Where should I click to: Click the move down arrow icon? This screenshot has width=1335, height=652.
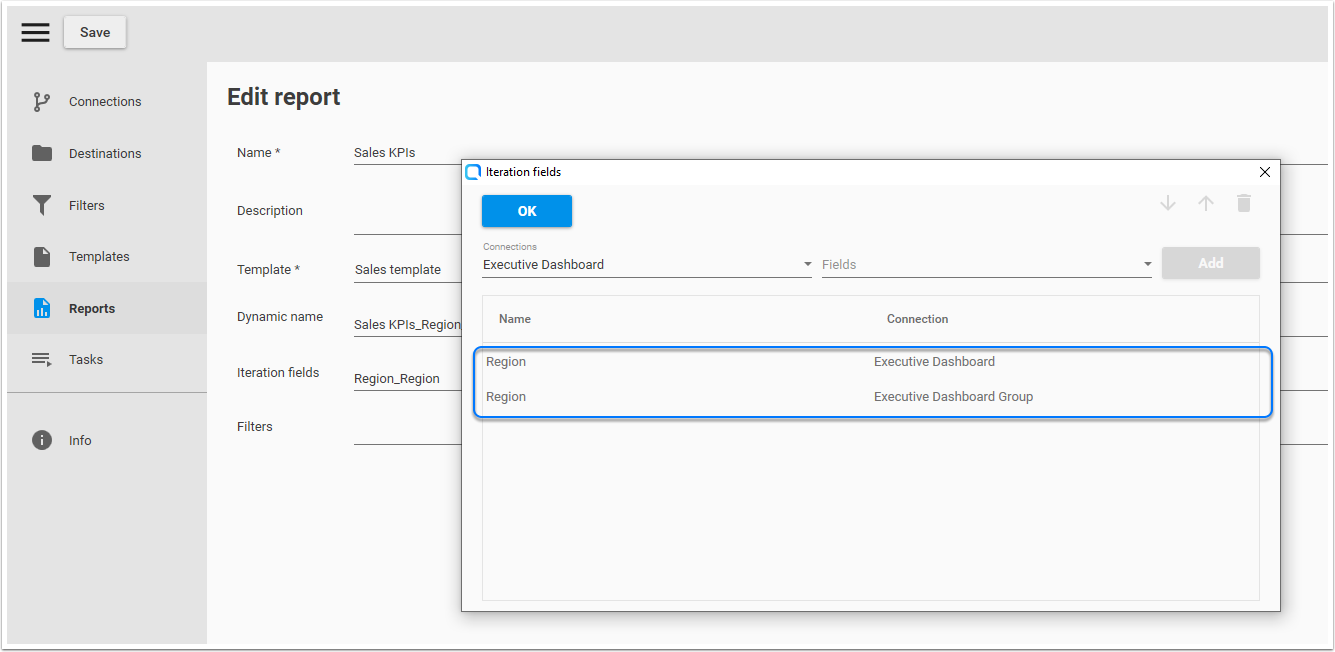coord(1167,204)
